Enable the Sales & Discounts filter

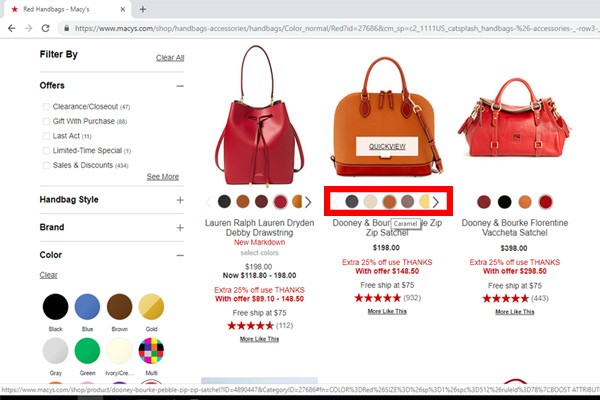coord(46,165)
